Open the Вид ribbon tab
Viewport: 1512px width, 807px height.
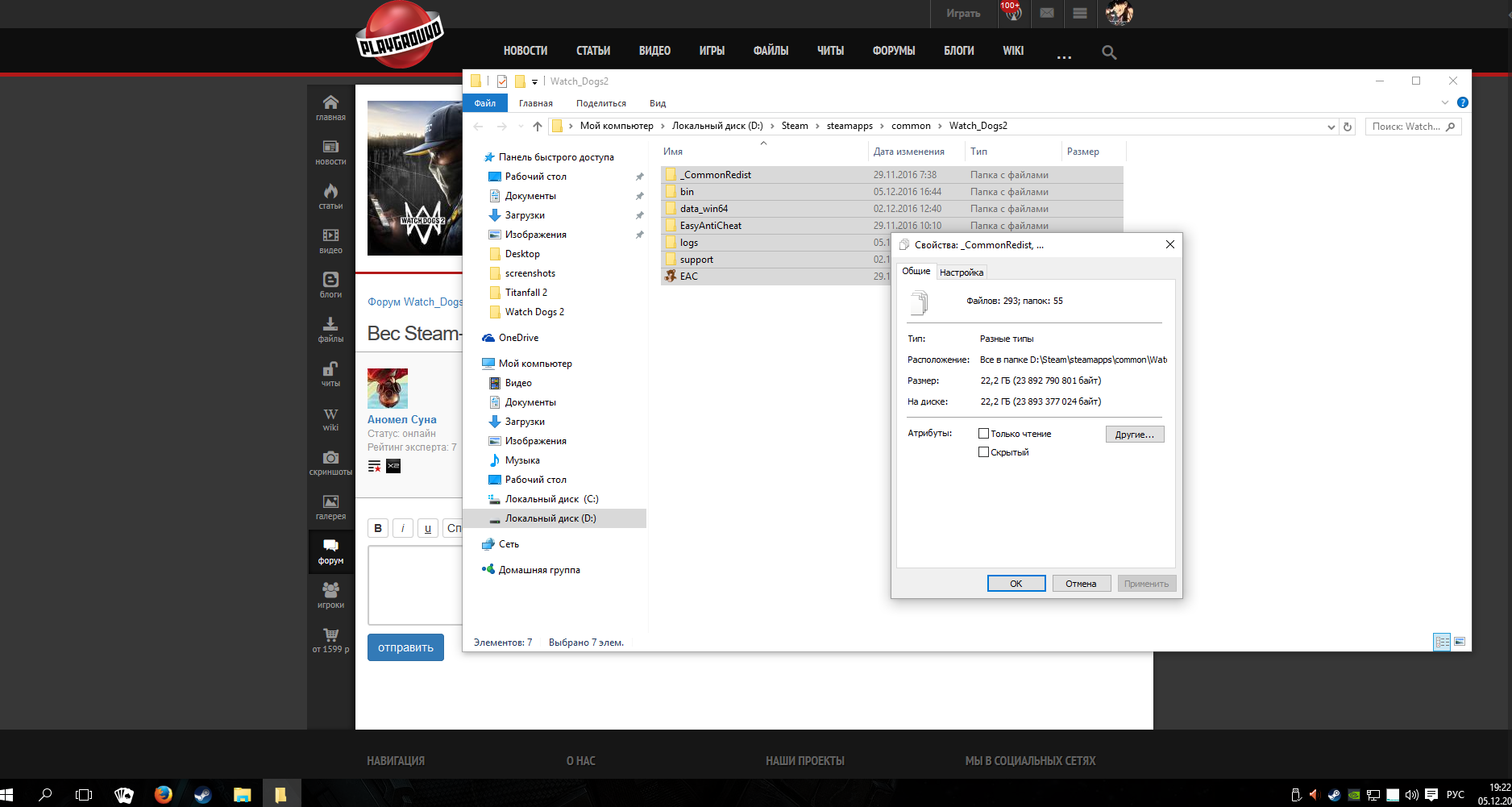[658, 103]
